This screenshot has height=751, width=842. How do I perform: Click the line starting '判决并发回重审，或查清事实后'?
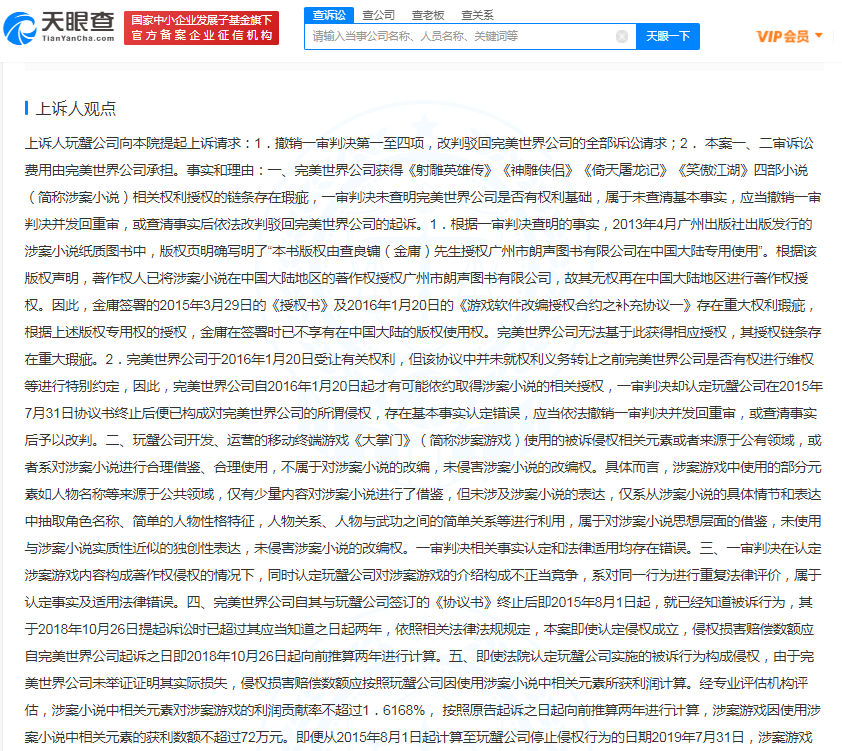pos(418,224)
